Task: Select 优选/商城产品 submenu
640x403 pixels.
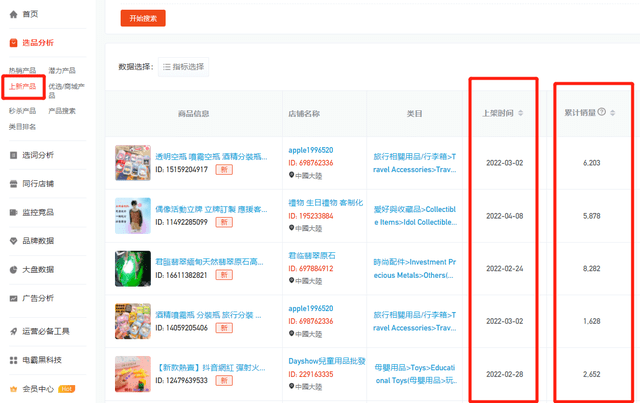Action: point(67,91)
